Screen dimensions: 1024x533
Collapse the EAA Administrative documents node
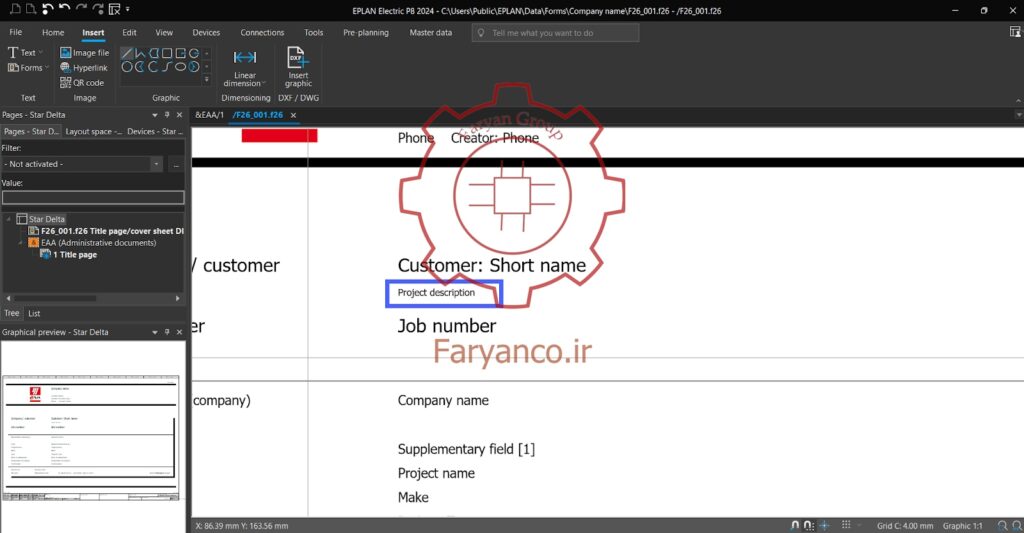(21, 242)
